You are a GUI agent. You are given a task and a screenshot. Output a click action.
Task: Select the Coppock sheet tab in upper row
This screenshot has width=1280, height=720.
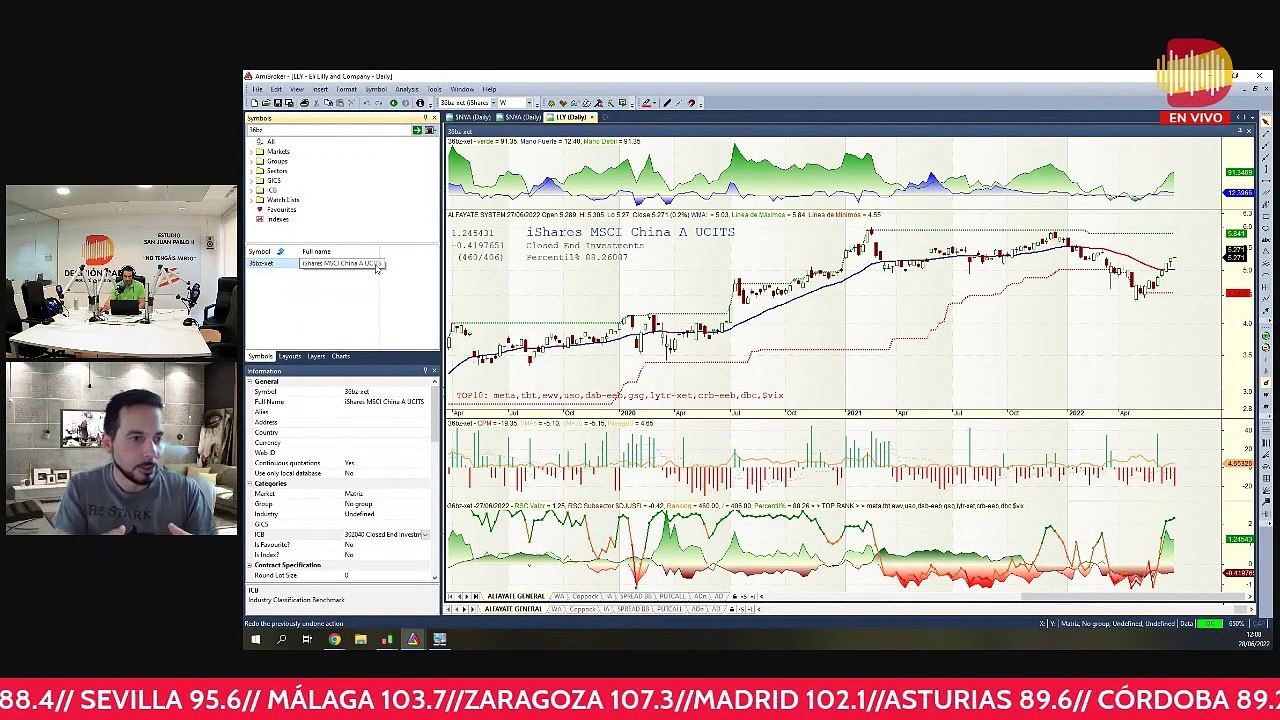pyautogui.click(x=584, y=597)
